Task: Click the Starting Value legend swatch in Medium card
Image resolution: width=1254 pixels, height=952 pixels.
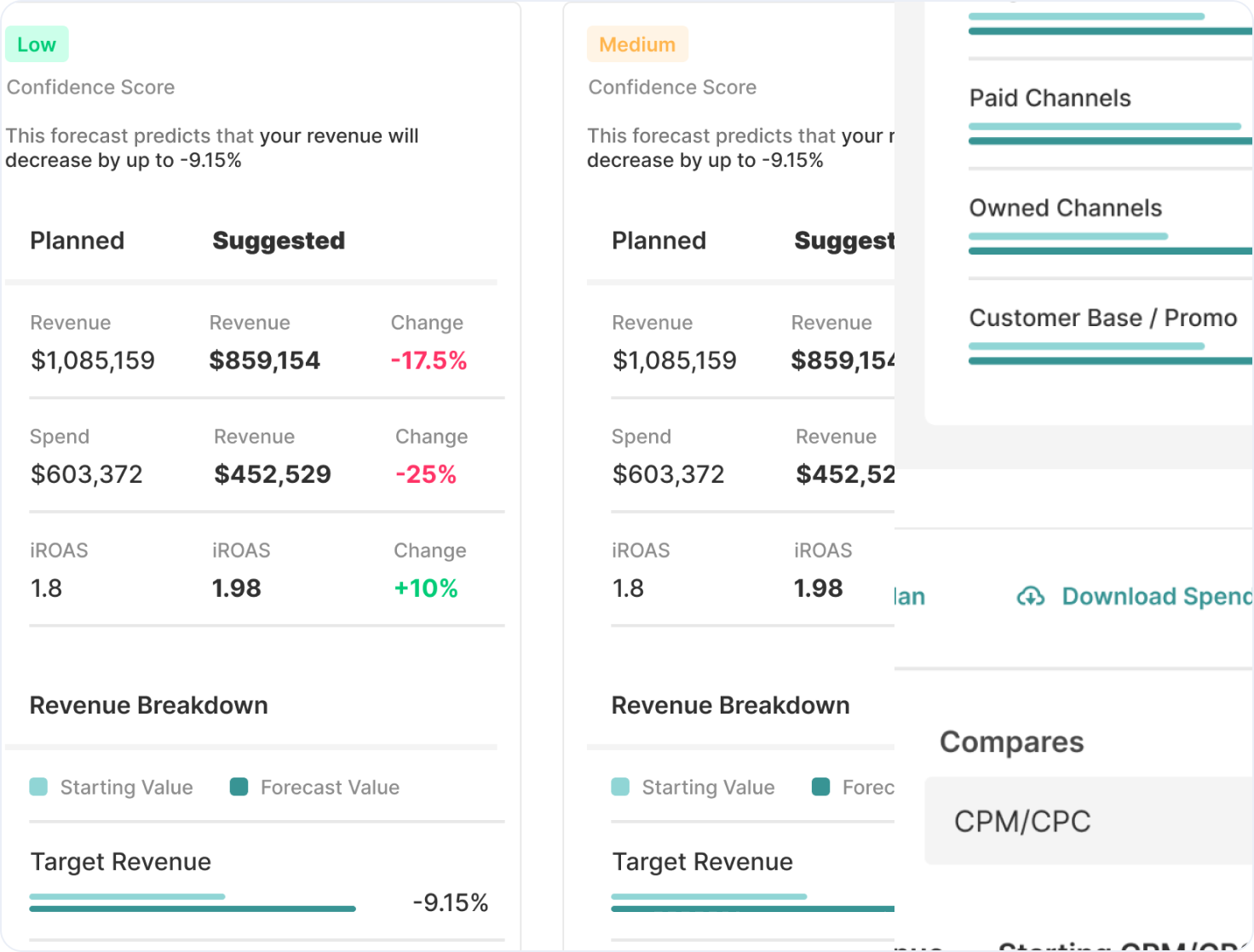Action: coord(620,787)
